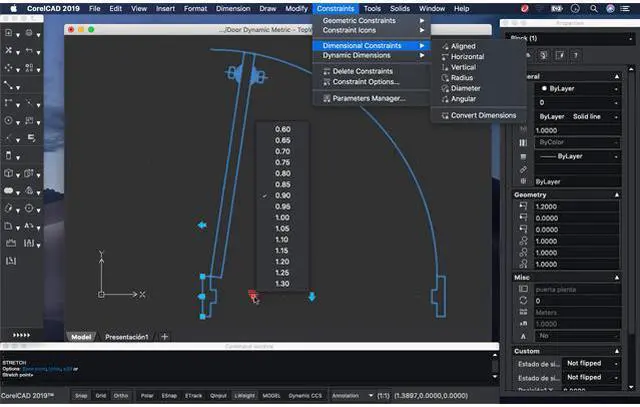Toggle ETrack in status bar
The width and height of the screenshot is (640, 407).
point(193,396)
